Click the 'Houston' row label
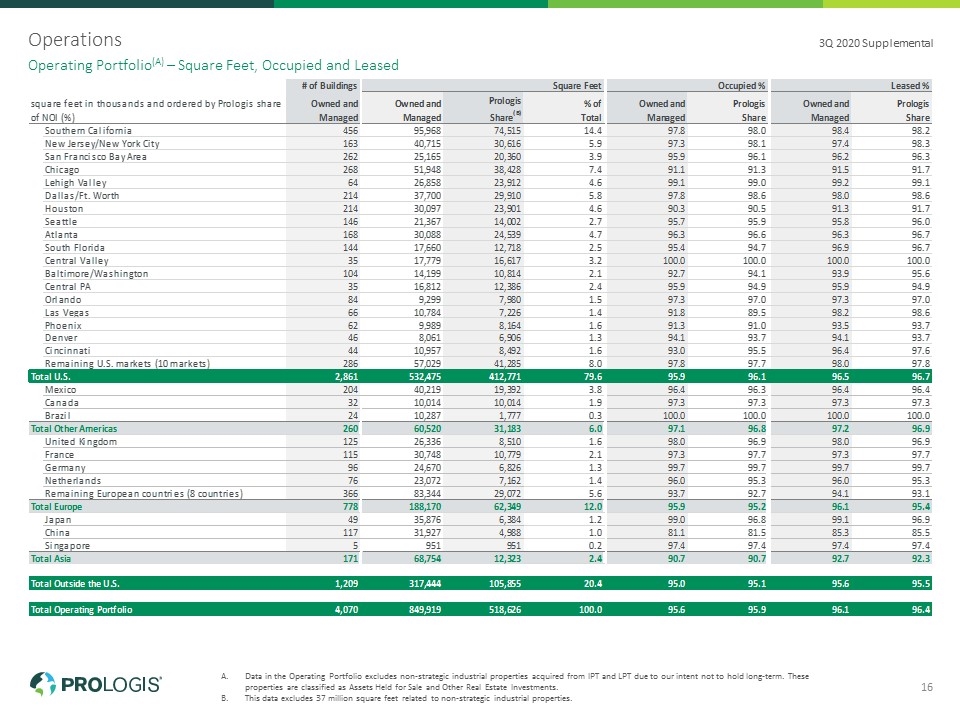The image size is (960, 720). click(64, 209)
